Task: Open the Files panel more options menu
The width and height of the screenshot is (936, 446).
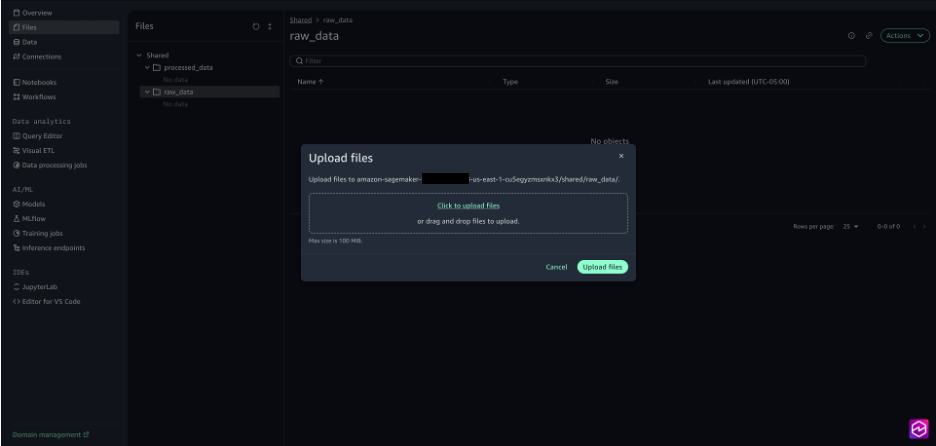Action: click(x=269, y=26)
